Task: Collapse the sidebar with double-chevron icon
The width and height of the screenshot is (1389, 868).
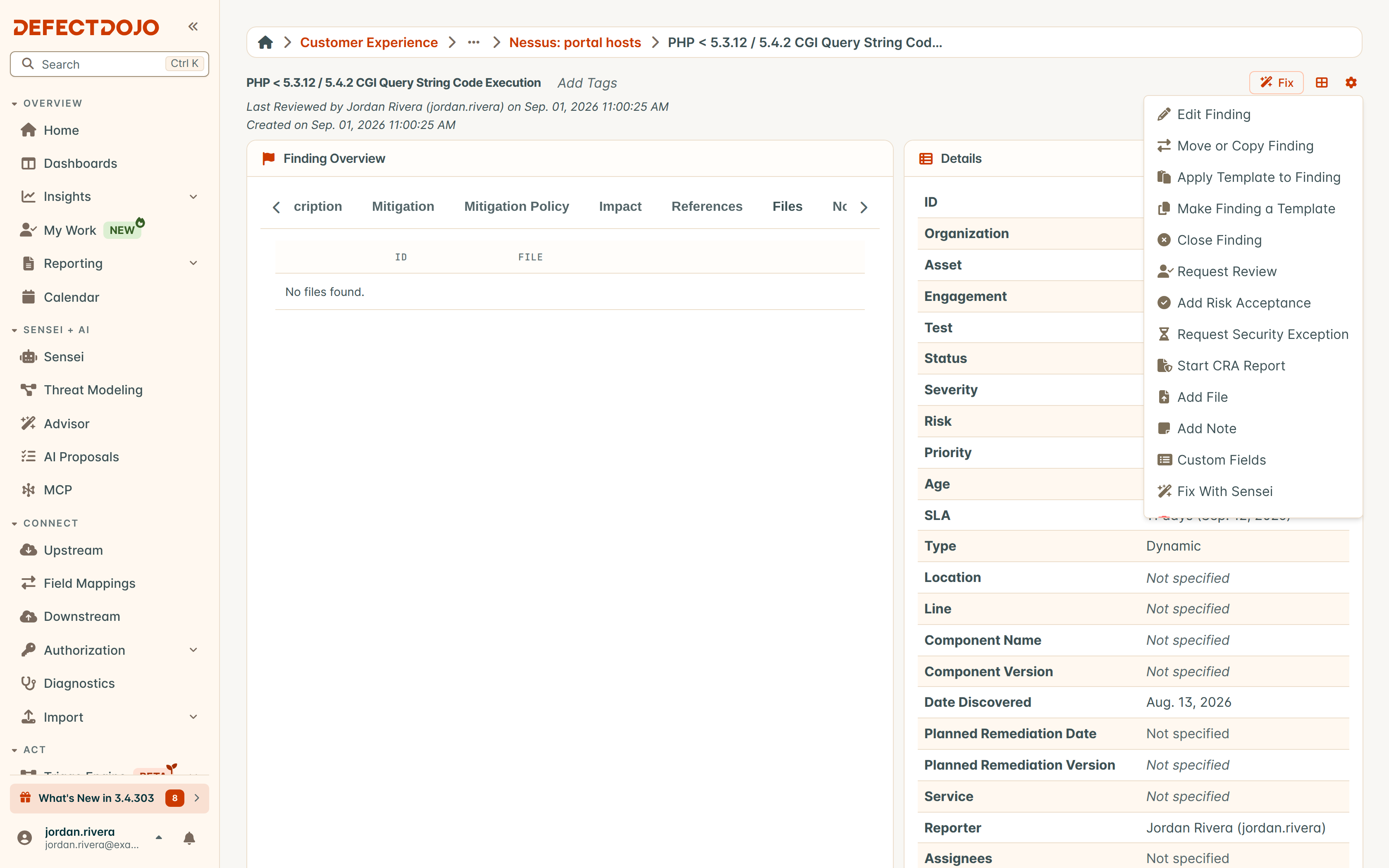Action: (x=193, y=26)
